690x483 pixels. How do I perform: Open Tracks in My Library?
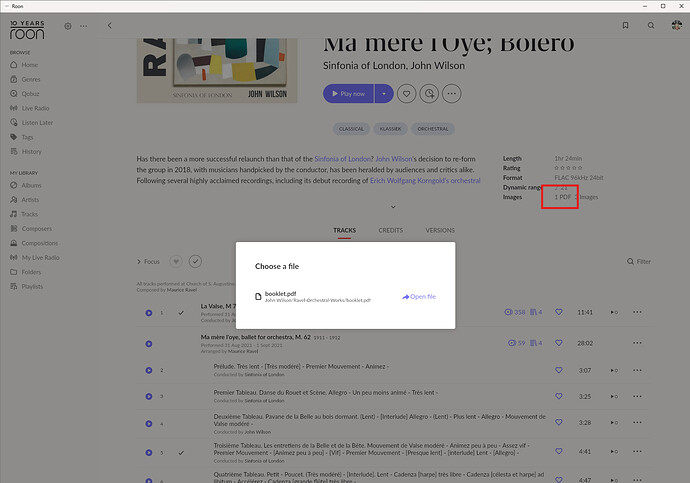(24, 214)
